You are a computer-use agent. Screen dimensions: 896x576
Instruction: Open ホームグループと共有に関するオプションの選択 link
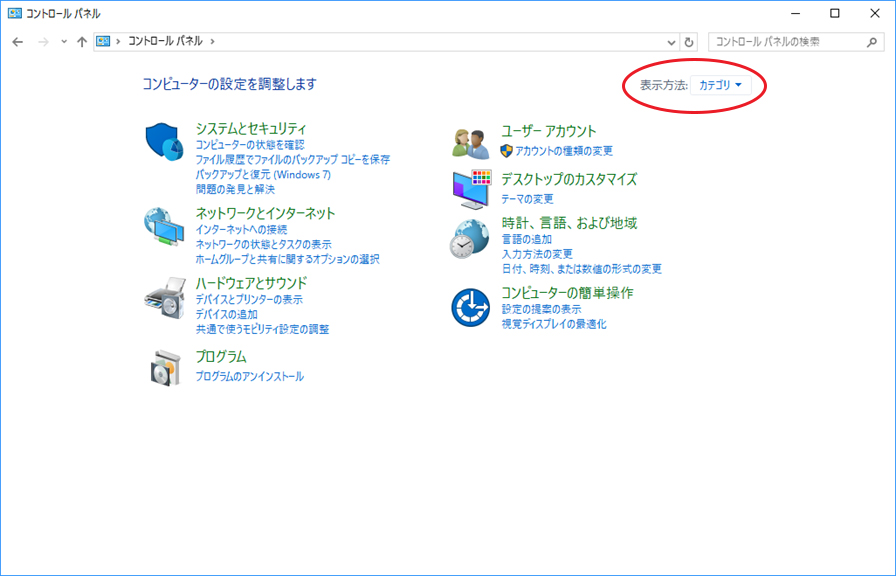pos(287,259)
